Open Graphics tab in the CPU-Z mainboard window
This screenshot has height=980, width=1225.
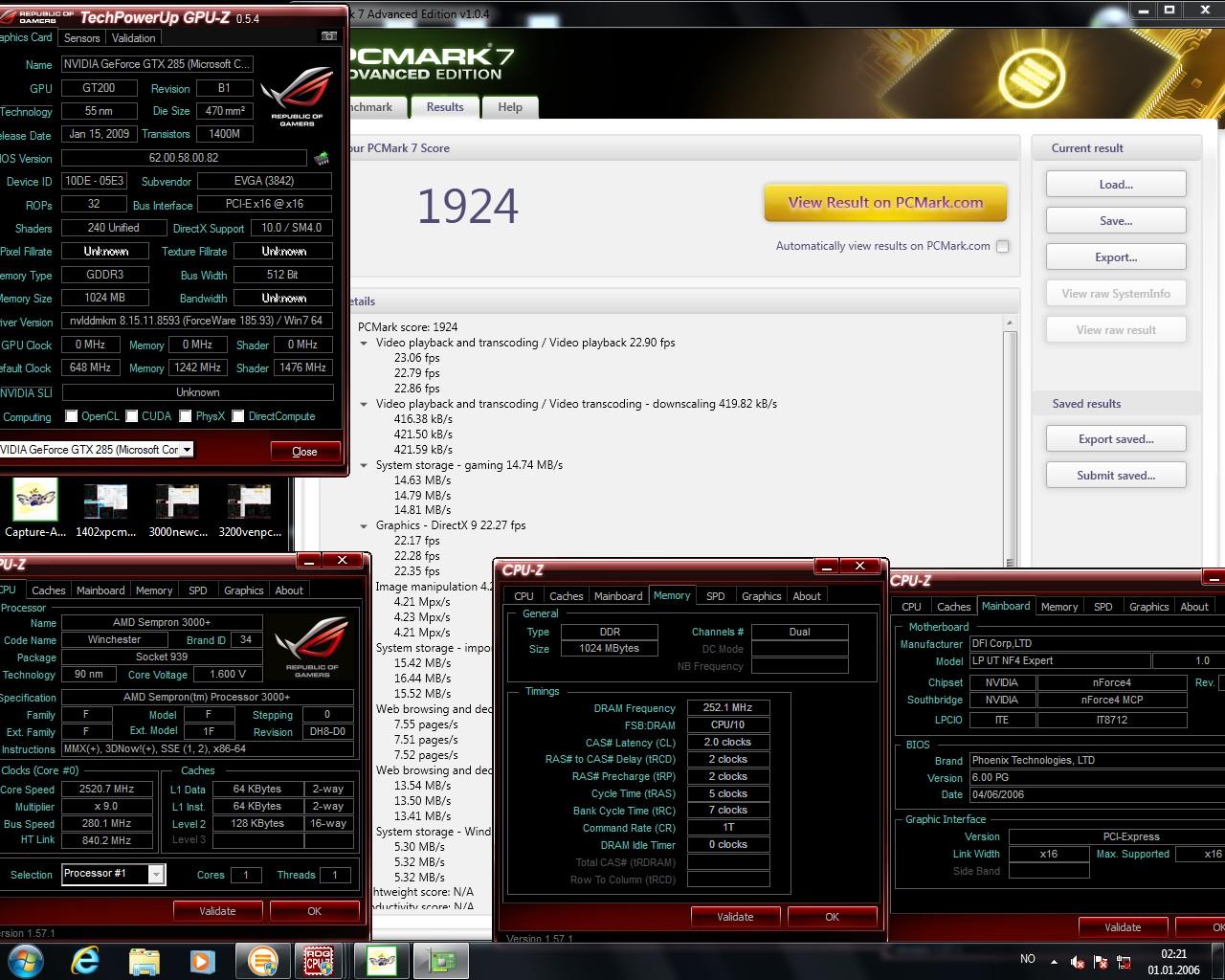coord(1148,607)
